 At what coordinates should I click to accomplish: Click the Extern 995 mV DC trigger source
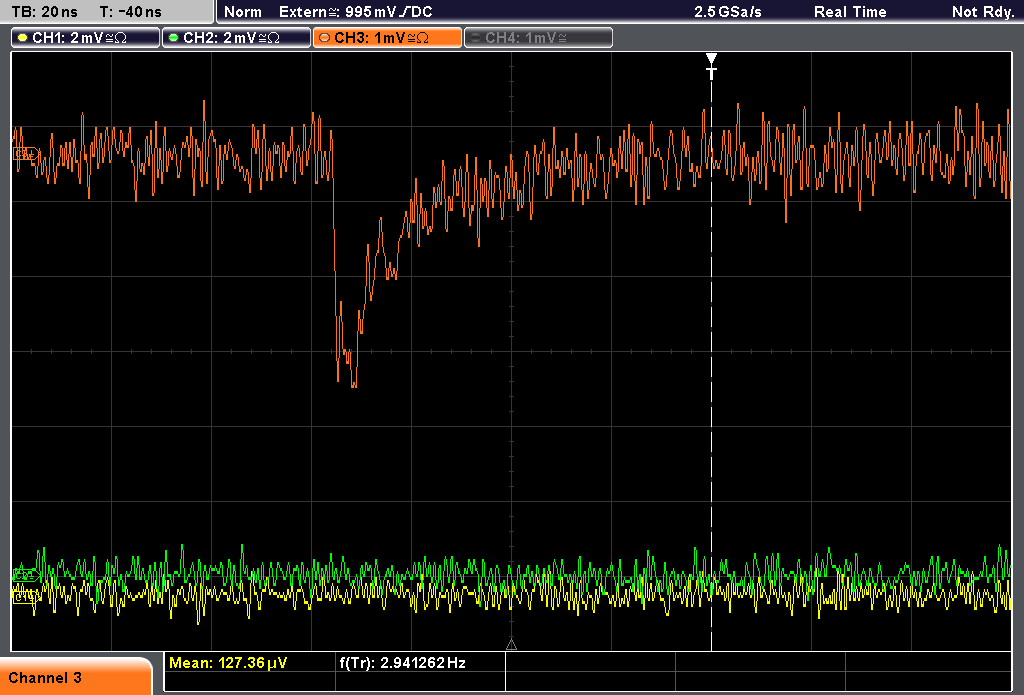coord(355,12)
